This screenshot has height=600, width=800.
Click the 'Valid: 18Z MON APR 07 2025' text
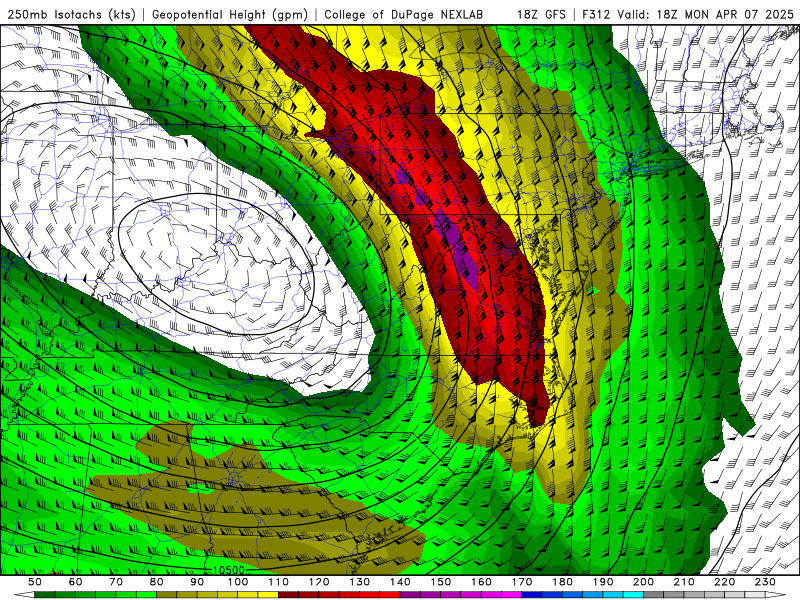tap(705, 14)
